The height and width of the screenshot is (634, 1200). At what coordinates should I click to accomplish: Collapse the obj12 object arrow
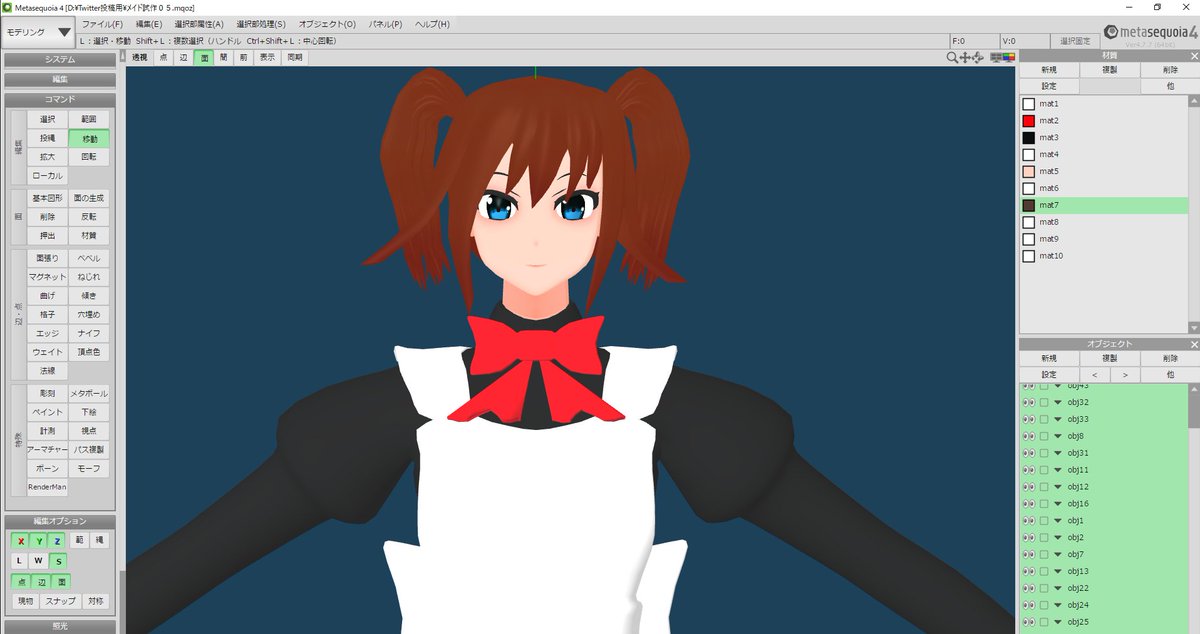point(1058,487)
